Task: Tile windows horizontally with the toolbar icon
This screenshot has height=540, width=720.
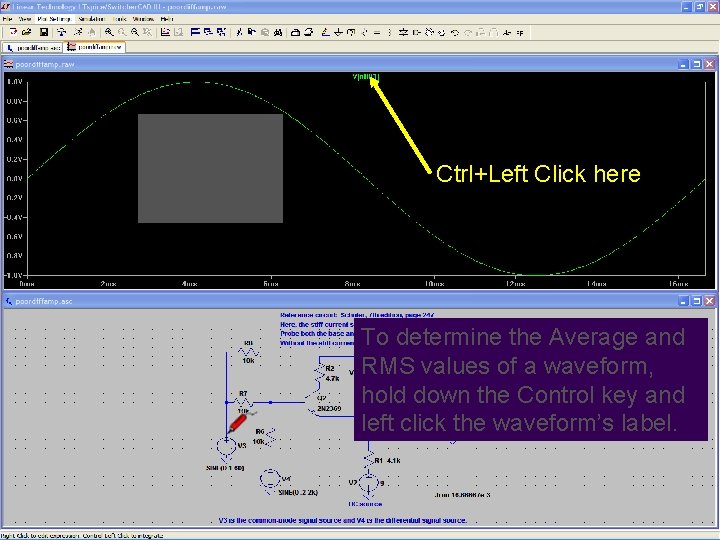Action: click(195, 32)
